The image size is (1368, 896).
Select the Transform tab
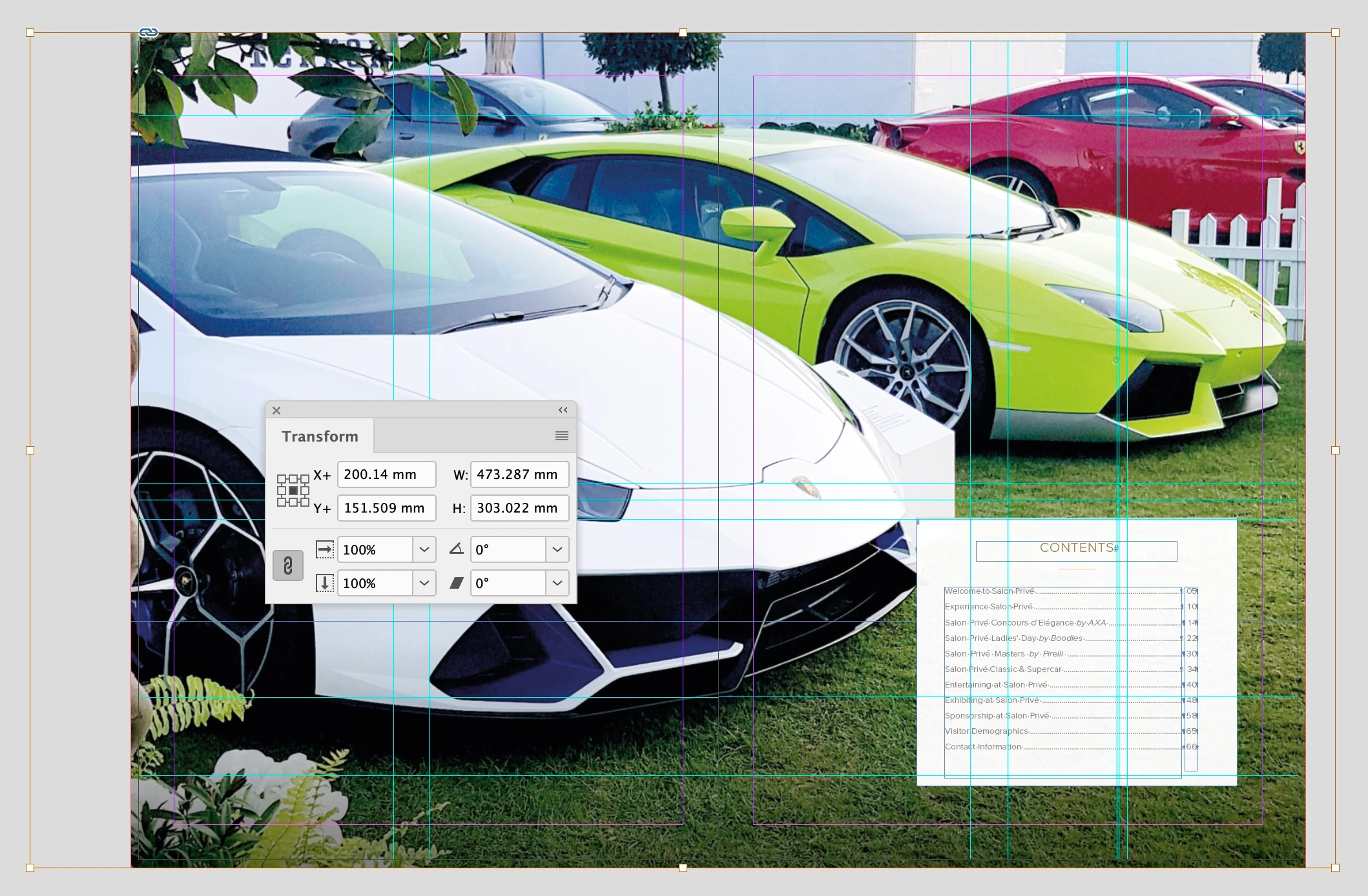click(x=320, y=436)
